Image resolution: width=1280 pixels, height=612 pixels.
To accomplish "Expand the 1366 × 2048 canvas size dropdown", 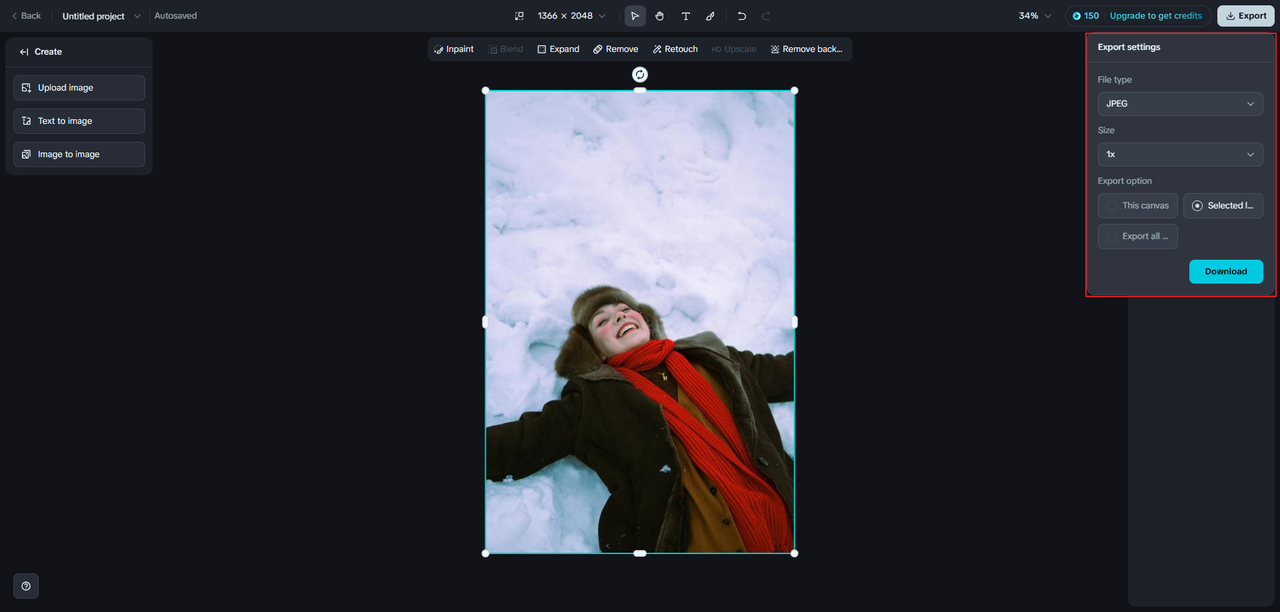I will (x=571, y=16).
